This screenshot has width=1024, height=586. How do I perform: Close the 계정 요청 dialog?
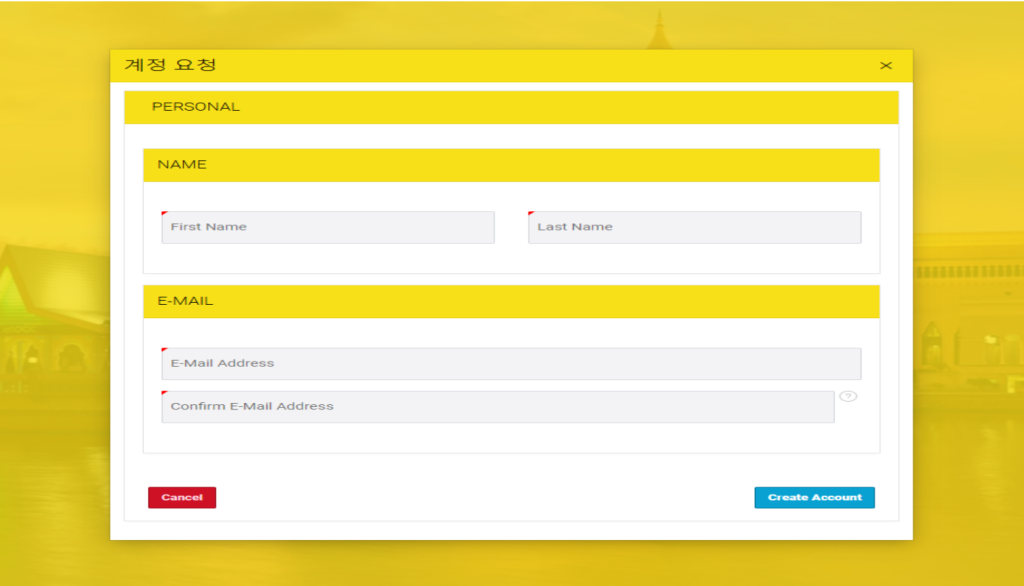885,66
